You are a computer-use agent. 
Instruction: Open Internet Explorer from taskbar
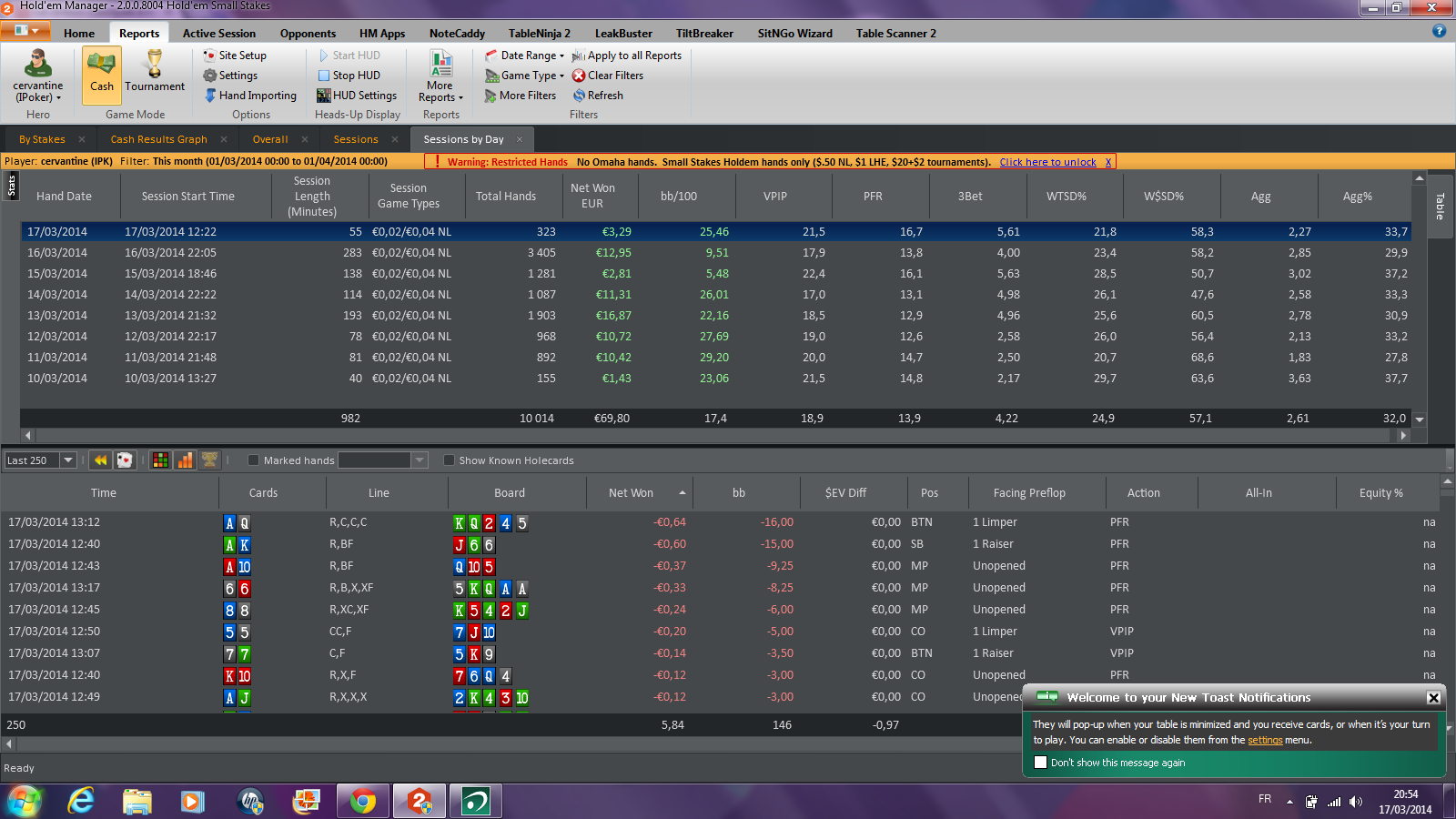(x=81, y=801)
